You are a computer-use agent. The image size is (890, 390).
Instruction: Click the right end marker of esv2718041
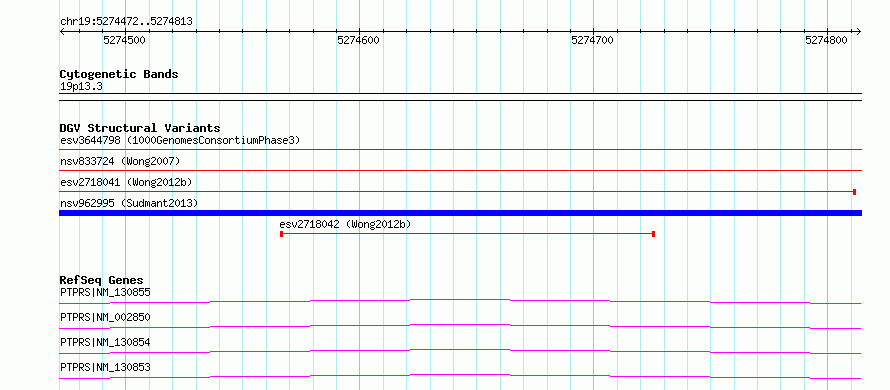point(854,192)
